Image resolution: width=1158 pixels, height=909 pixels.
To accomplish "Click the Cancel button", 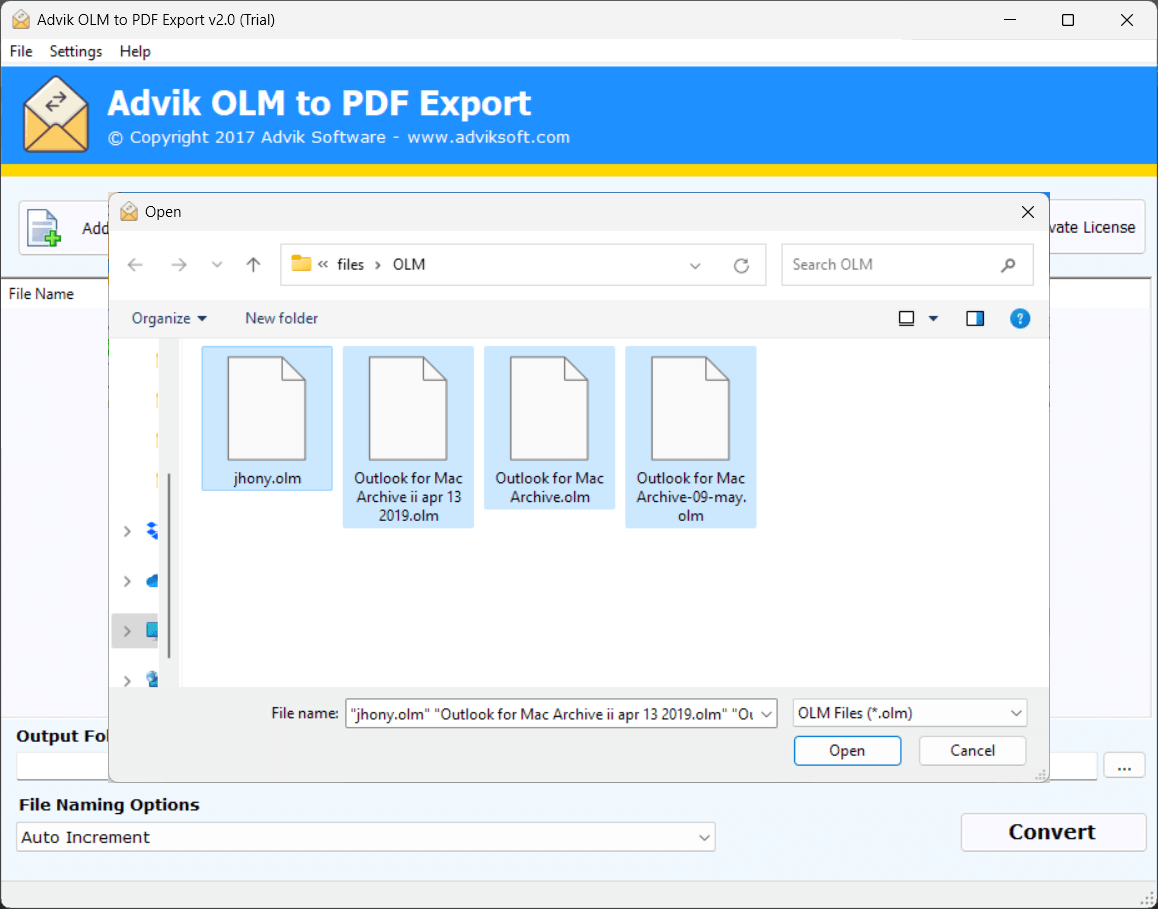I will 972,750.
